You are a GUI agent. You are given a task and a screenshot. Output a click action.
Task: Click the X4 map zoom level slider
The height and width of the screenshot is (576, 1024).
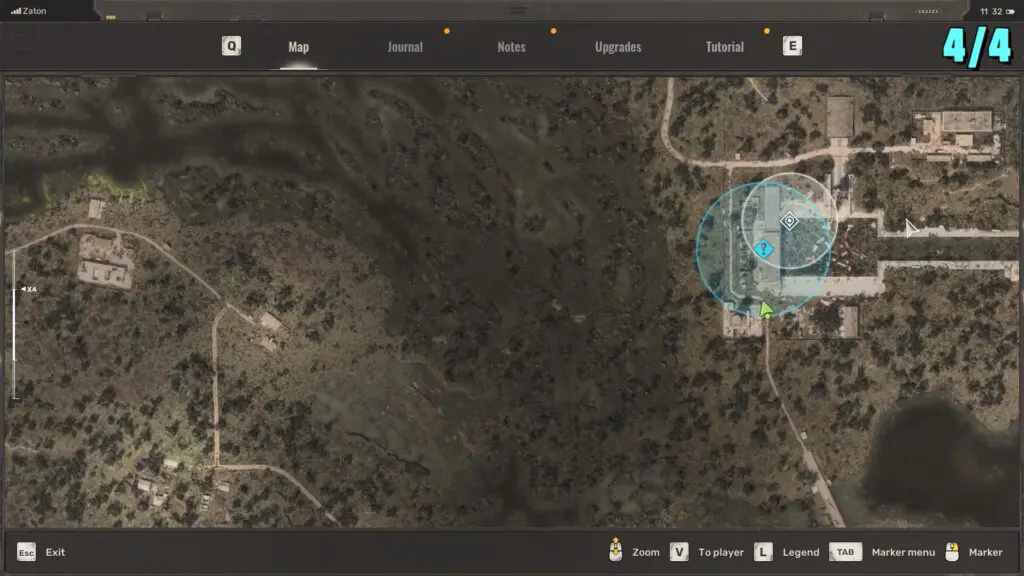[14, 322]
